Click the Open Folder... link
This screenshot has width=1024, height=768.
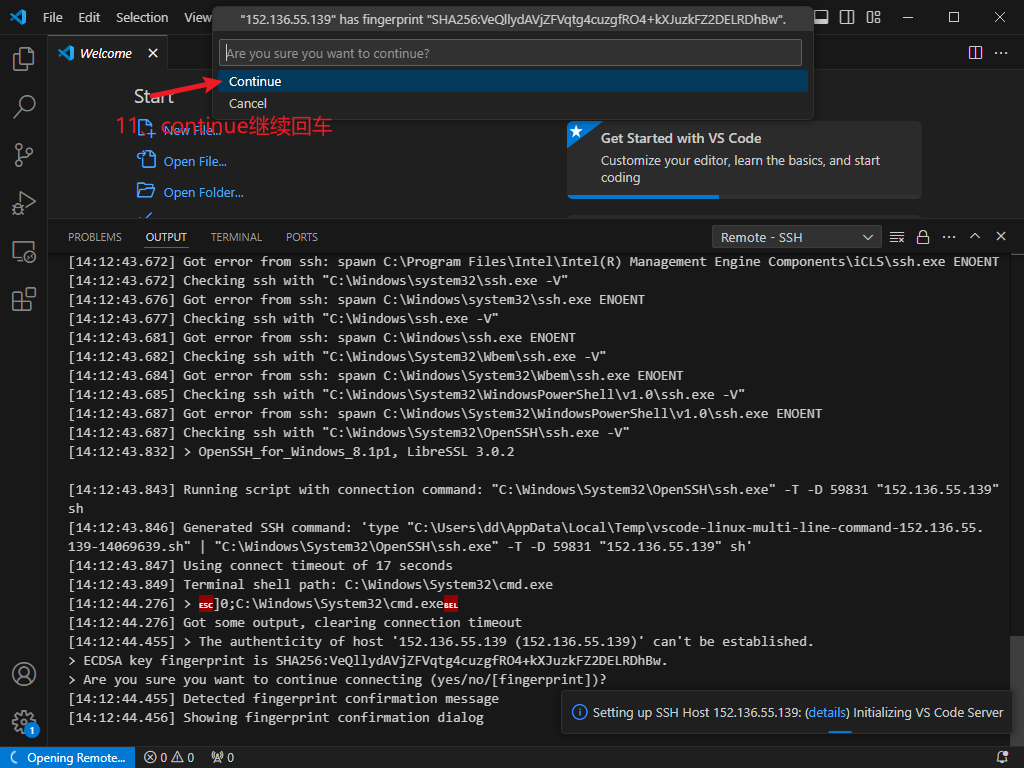[203, 193]
